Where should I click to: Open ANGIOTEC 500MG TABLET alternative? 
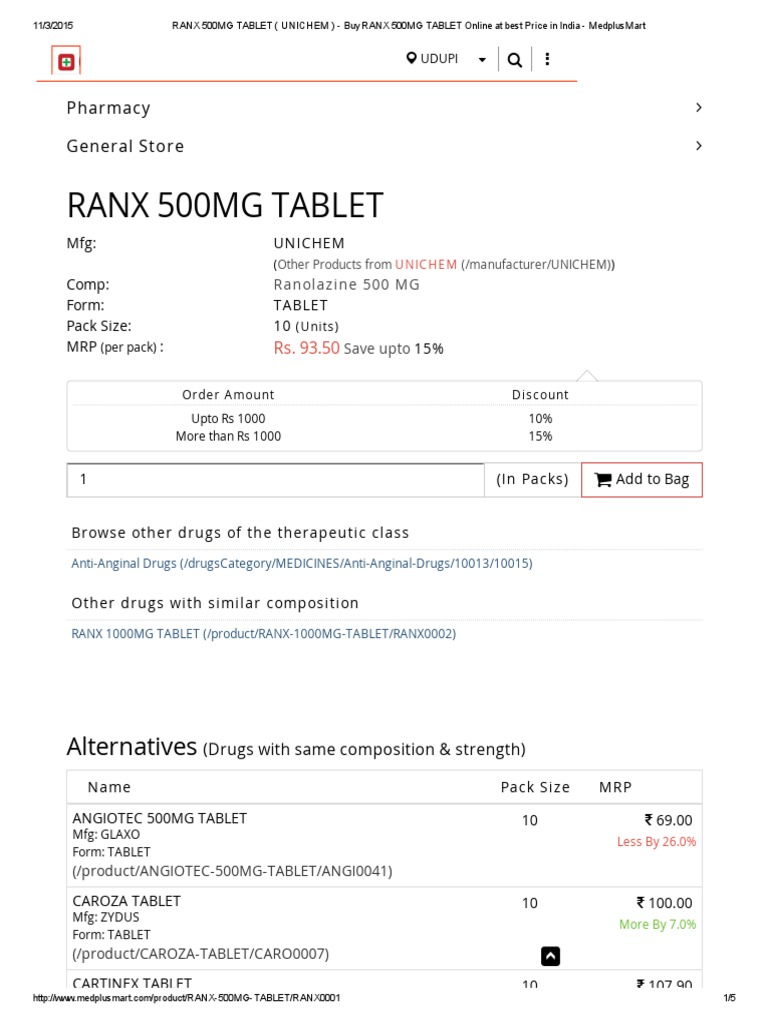(x=160, y=818)
